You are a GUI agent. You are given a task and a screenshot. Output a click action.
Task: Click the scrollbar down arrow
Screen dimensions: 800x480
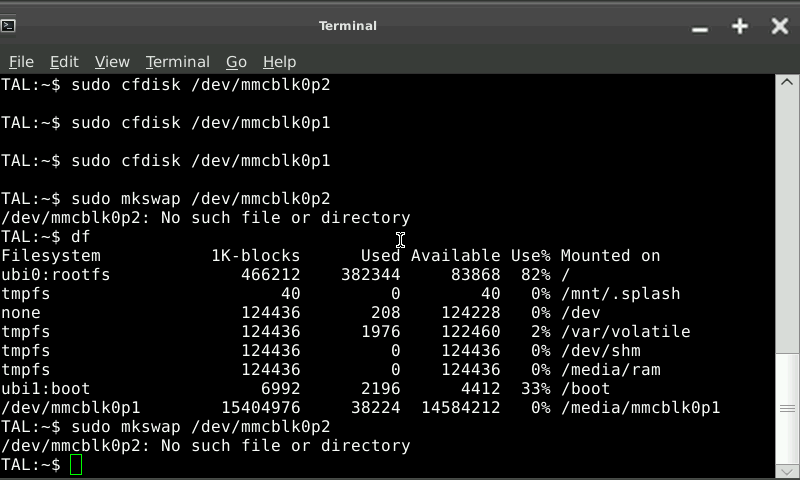(x=788, y=468)
